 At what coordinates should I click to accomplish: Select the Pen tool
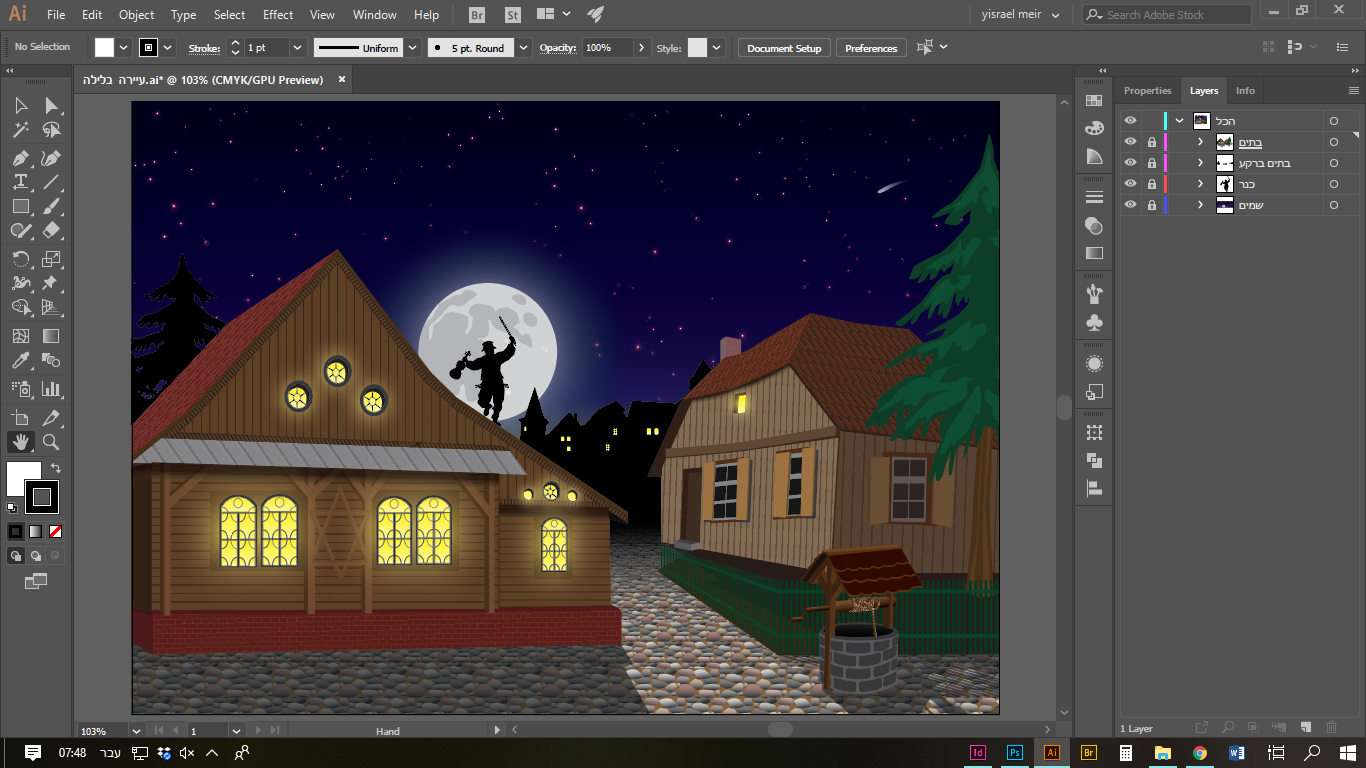[20, 158]
